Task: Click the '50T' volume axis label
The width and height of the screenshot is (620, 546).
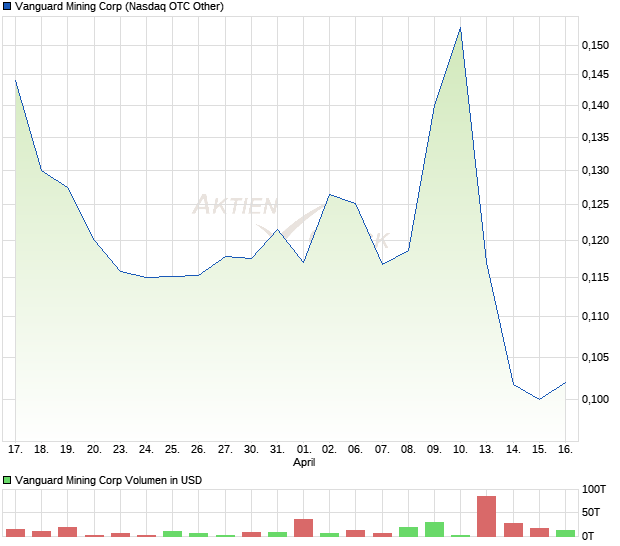Action: click(x=591, y=512)
